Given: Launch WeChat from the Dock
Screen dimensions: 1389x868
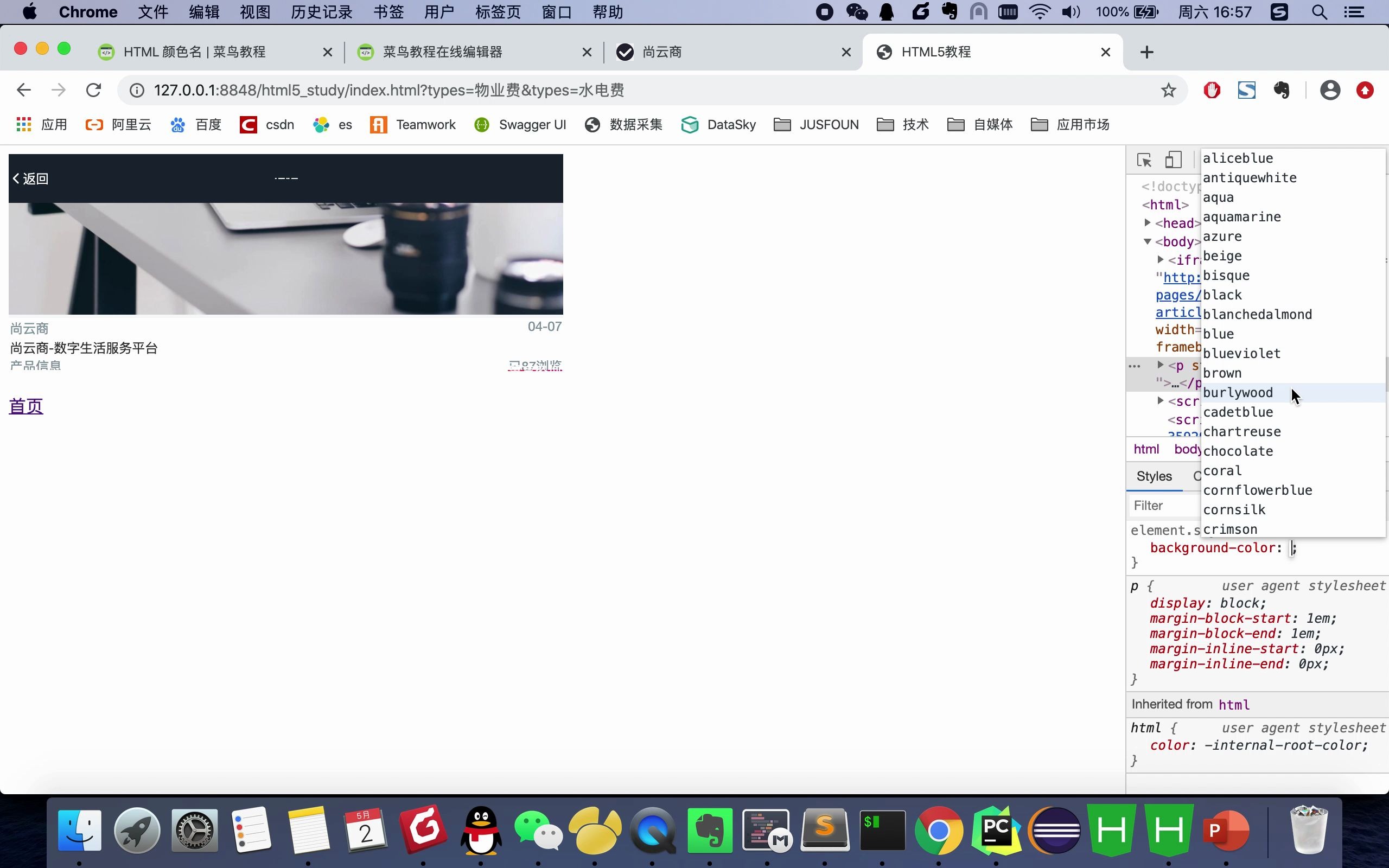Looking at the screenshot, I should [x=538, y=829].
